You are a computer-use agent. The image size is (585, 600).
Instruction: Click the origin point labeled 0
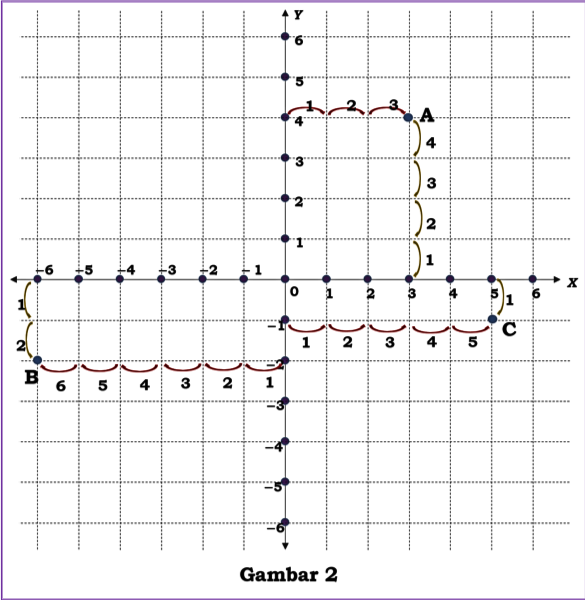click(x=285, y=279)
